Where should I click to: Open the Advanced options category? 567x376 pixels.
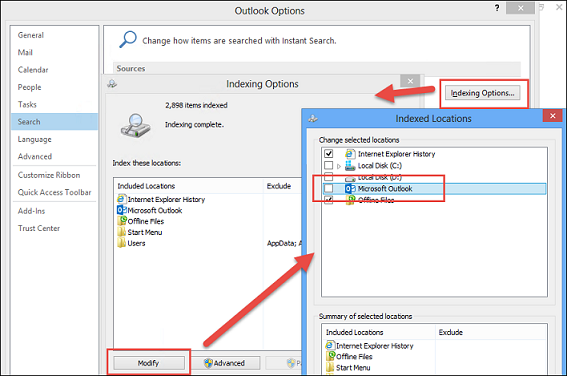click(35, 157)
